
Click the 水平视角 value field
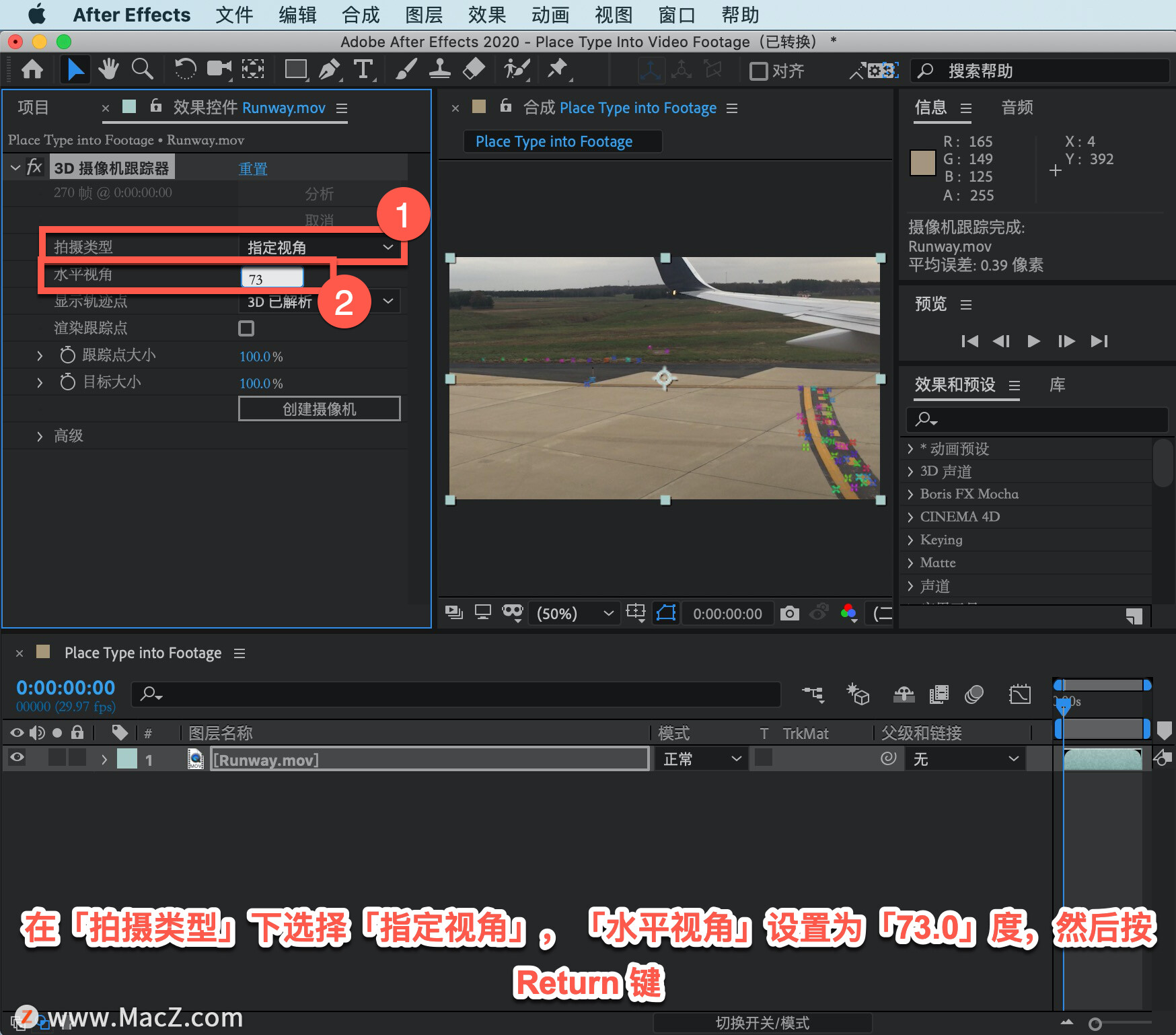[272, 278]
